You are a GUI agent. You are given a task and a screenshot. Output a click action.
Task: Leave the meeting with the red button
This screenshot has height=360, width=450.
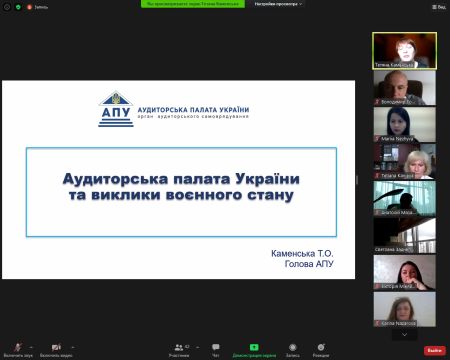(435, 350)
